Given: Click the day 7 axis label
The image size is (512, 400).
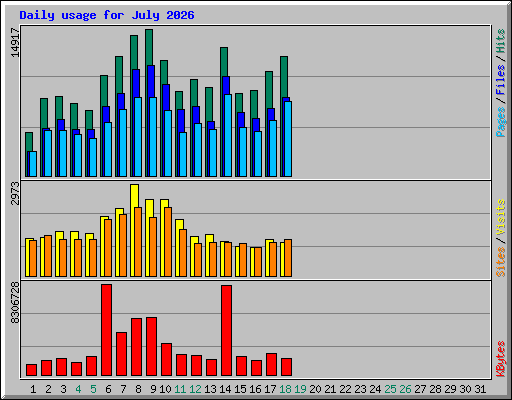Looking at the screenshot, I should 123,389.
